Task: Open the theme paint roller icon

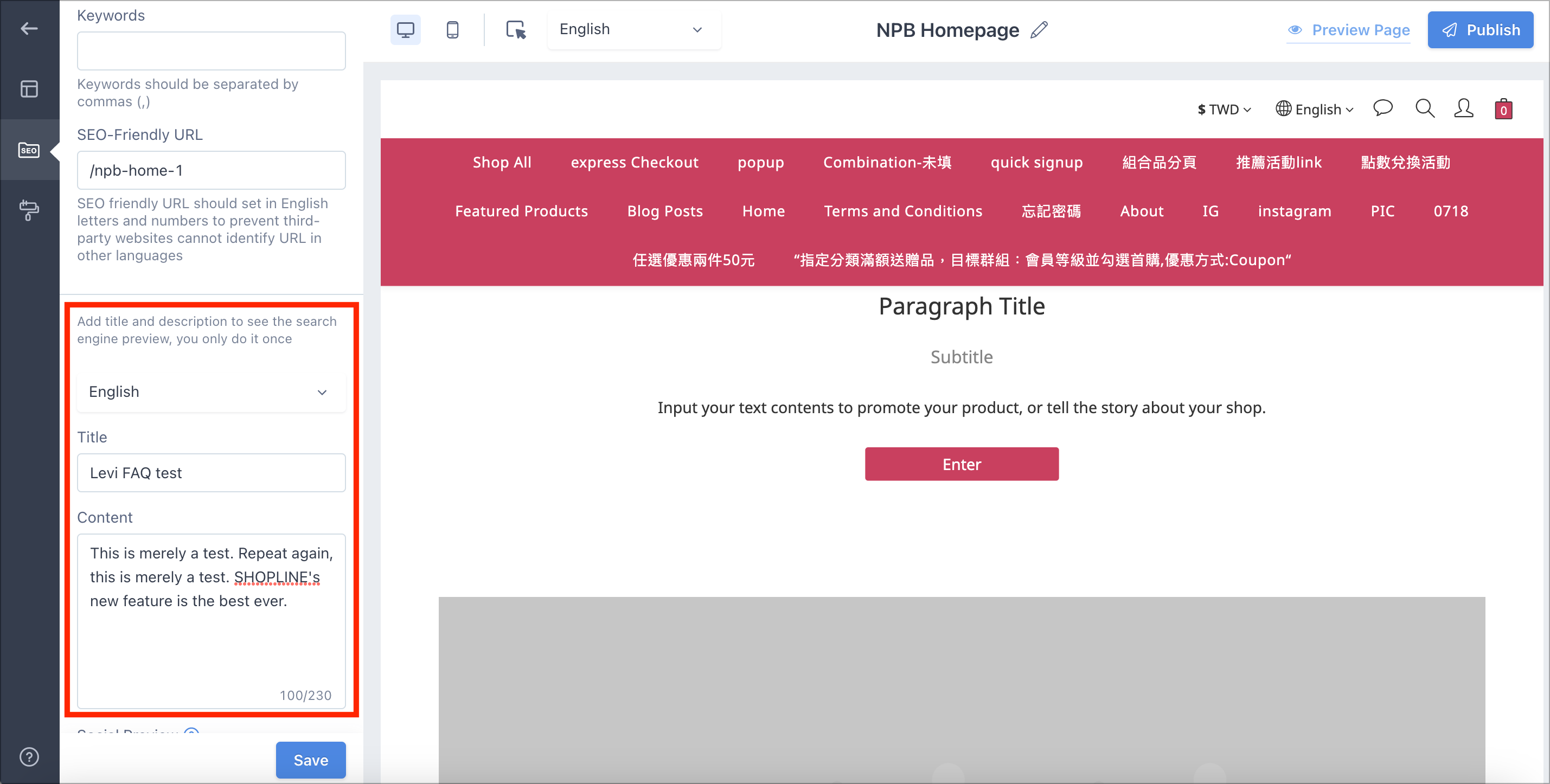Action: (x=29, y=210)
